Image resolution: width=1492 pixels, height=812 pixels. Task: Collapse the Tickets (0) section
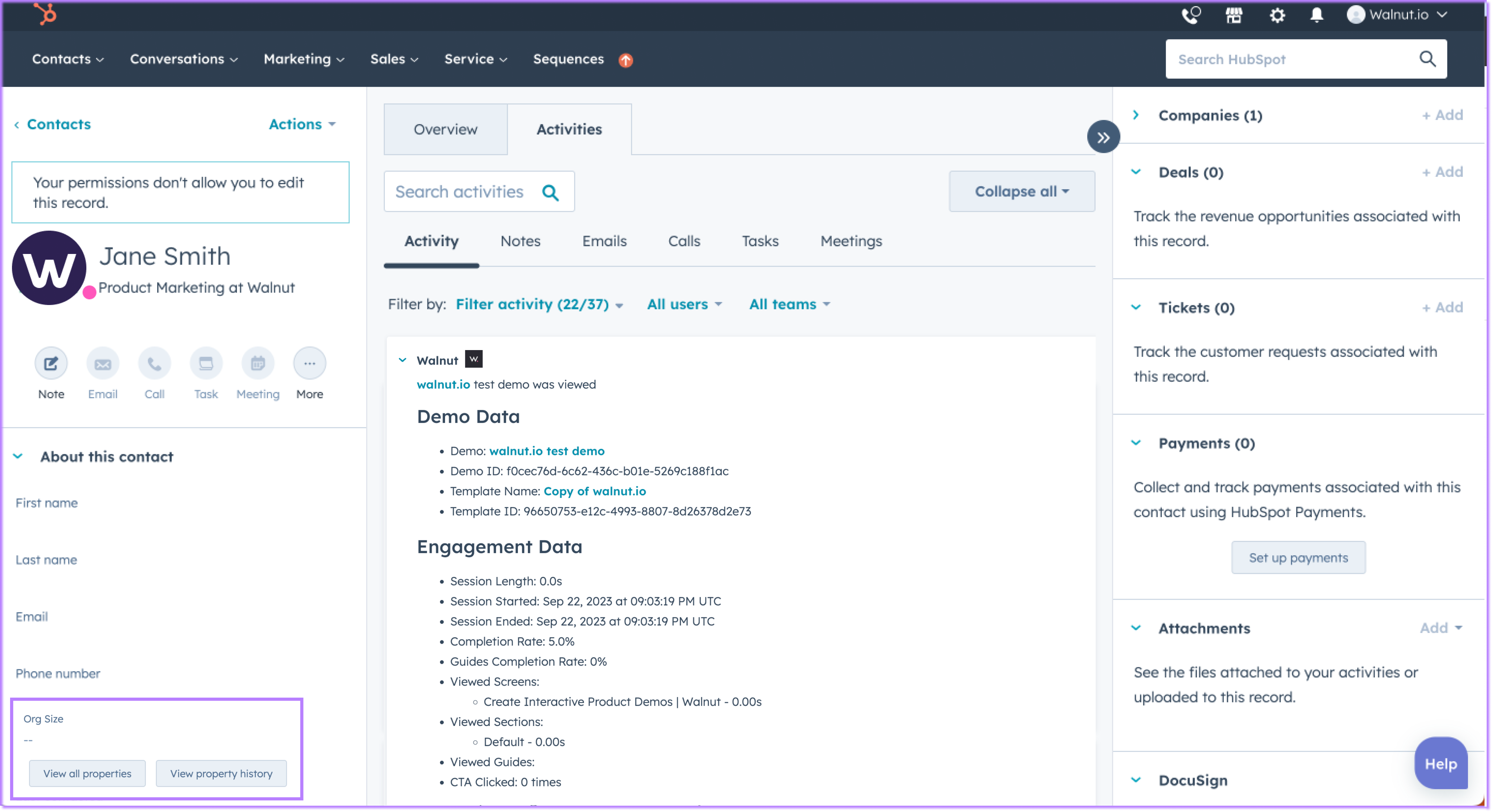pyautogui.click(x=1136, y=308)
